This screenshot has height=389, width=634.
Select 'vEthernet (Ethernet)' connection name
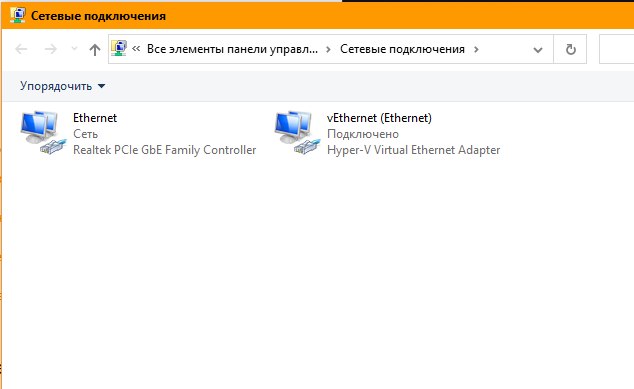tap(379, 118)
